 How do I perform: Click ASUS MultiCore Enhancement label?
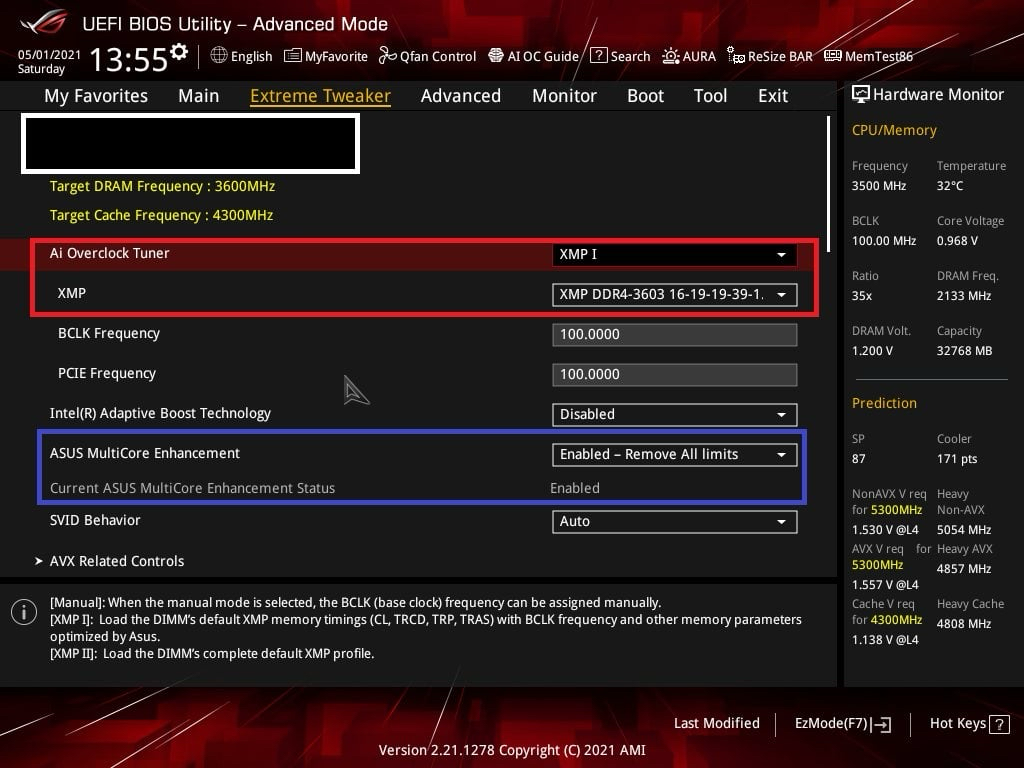[x=145, y=453]
